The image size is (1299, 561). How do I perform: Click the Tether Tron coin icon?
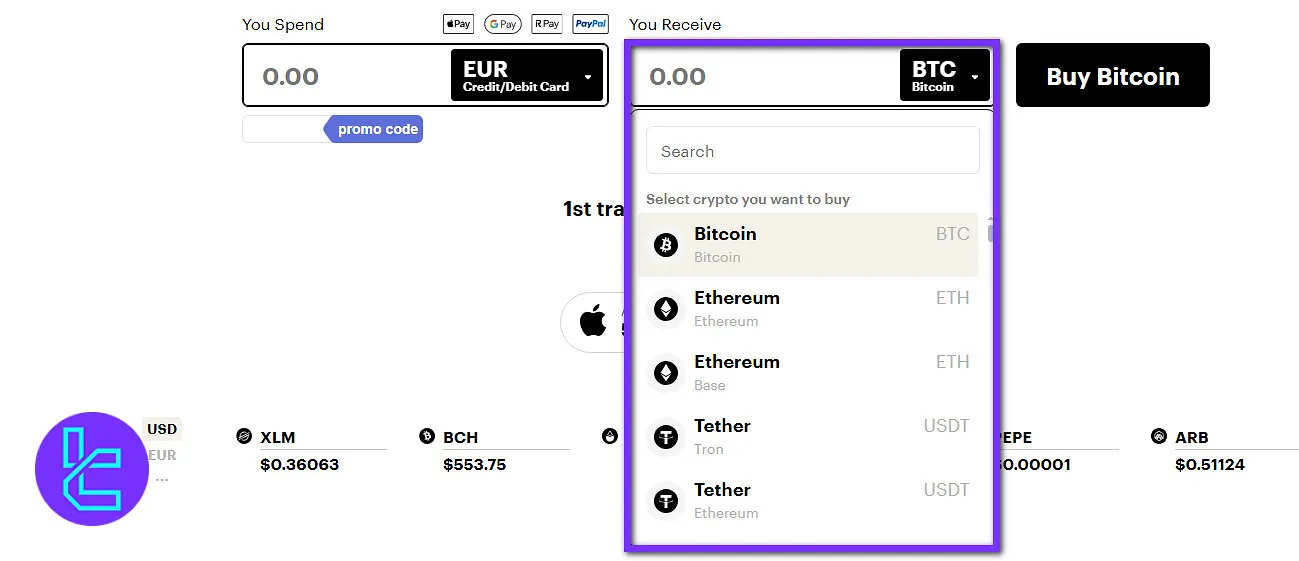pyautogui.click(x=666, y=437)
